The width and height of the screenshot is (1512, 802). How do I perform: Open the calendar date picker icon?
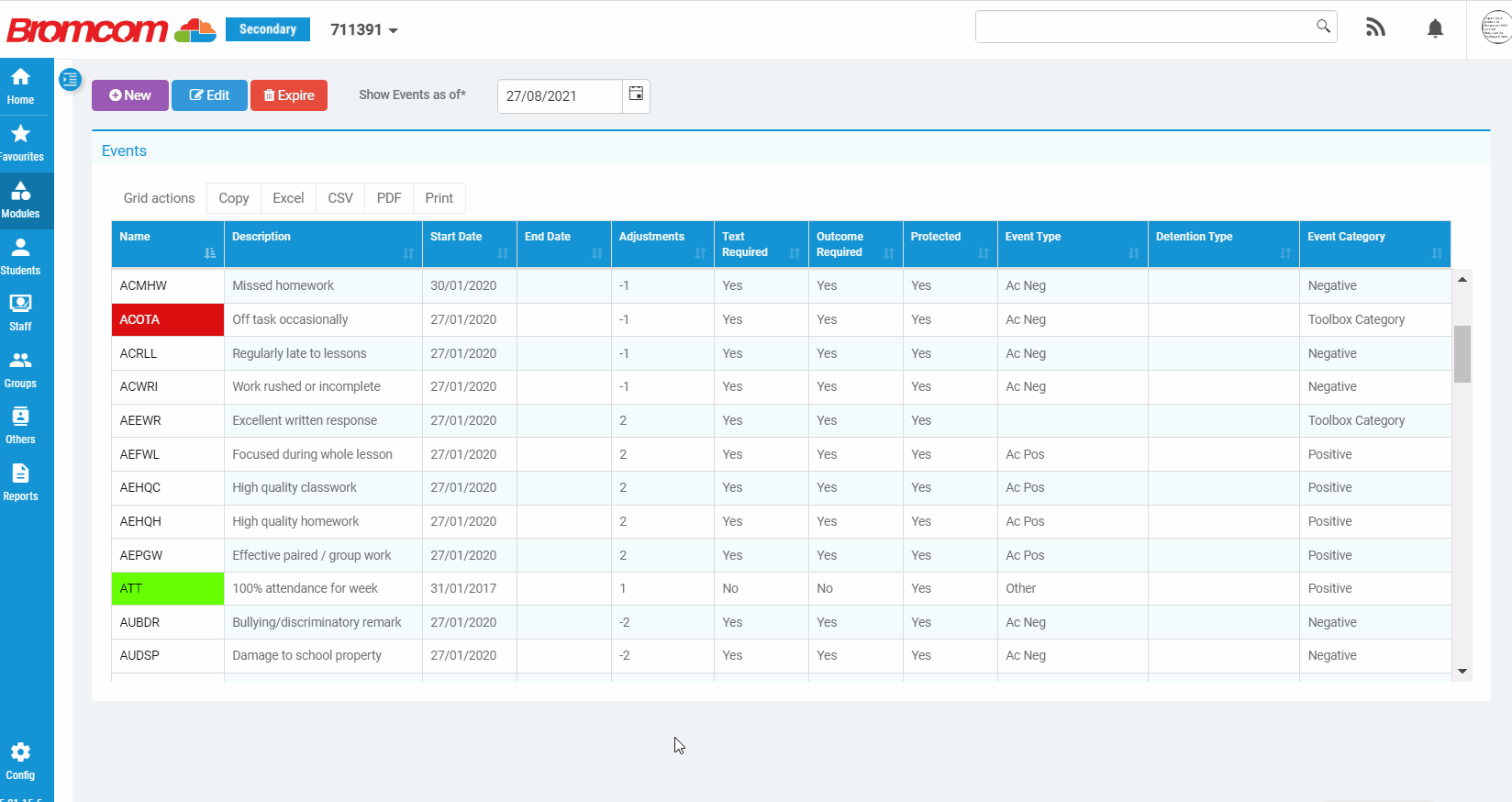click(636, 95)
